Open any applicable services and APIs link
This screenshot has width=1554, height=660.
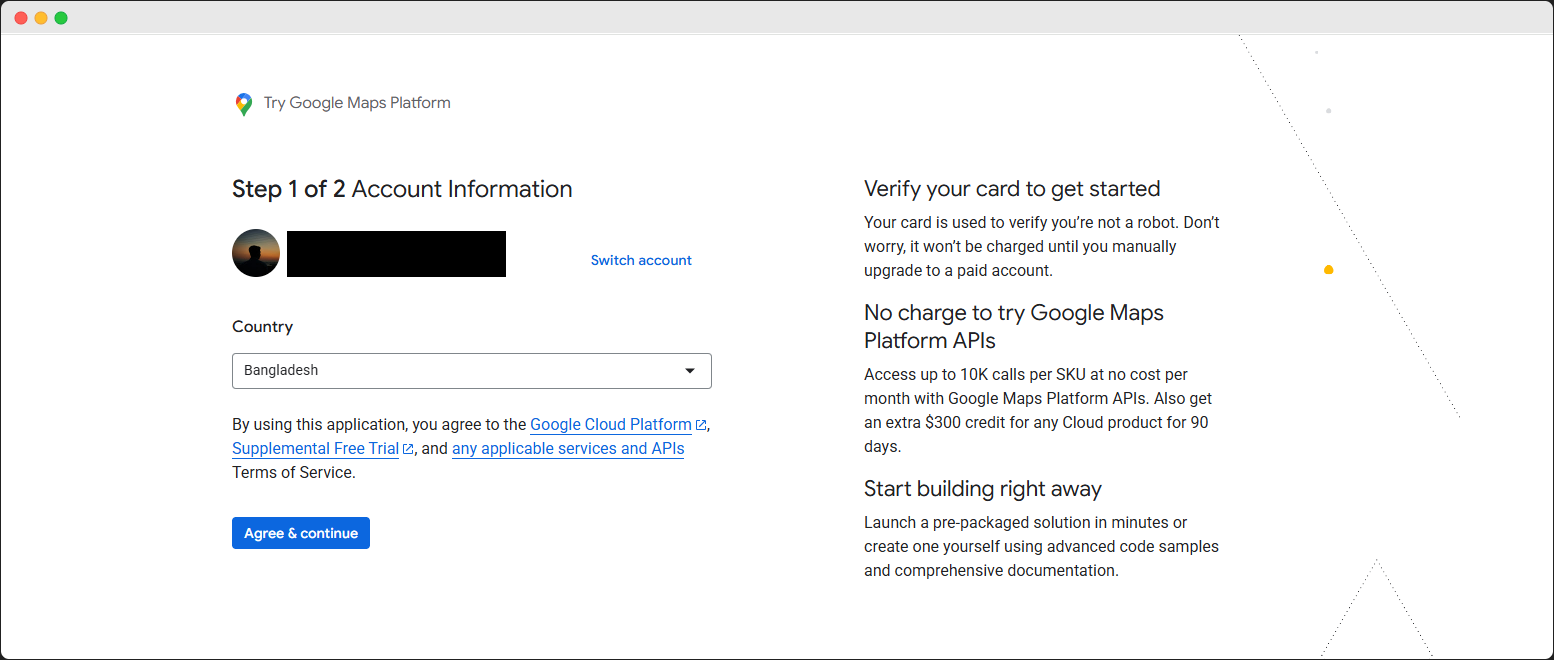[568, 448]
